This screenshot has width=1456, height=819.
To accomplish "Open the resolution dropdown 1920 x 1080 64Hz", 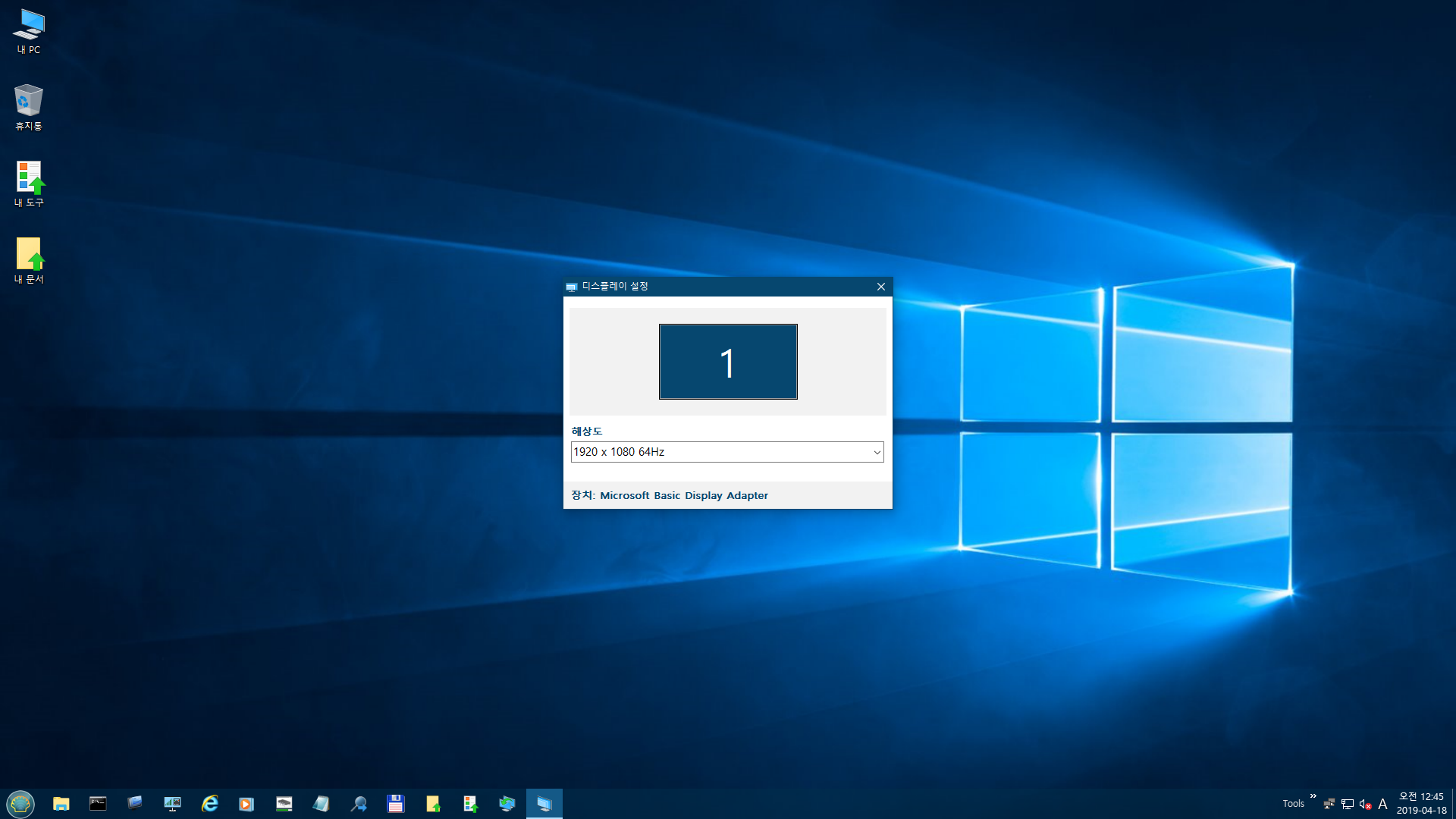I will (x=727, y=452).
